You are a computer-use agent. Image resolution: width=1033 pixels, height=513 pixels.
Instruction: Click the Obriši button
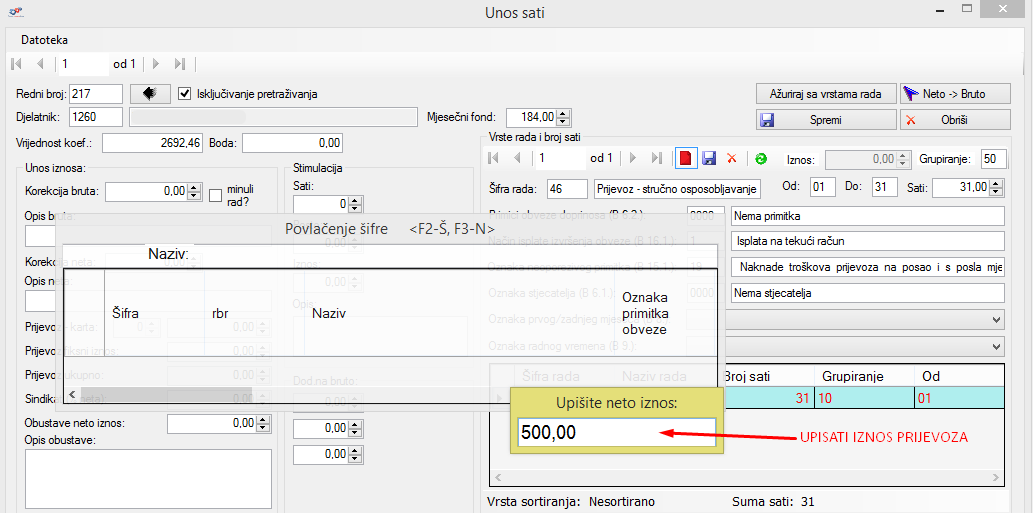(955, 120)
